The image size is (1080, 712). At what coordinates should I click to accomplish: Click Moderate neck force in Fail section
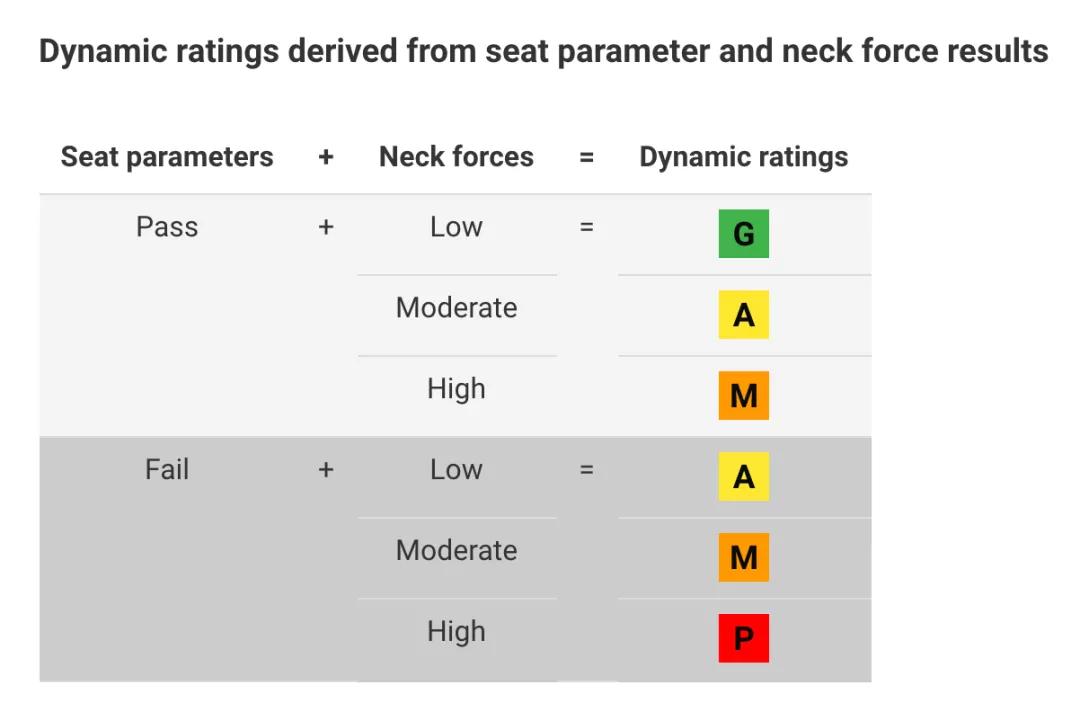(x=456, y=551)
